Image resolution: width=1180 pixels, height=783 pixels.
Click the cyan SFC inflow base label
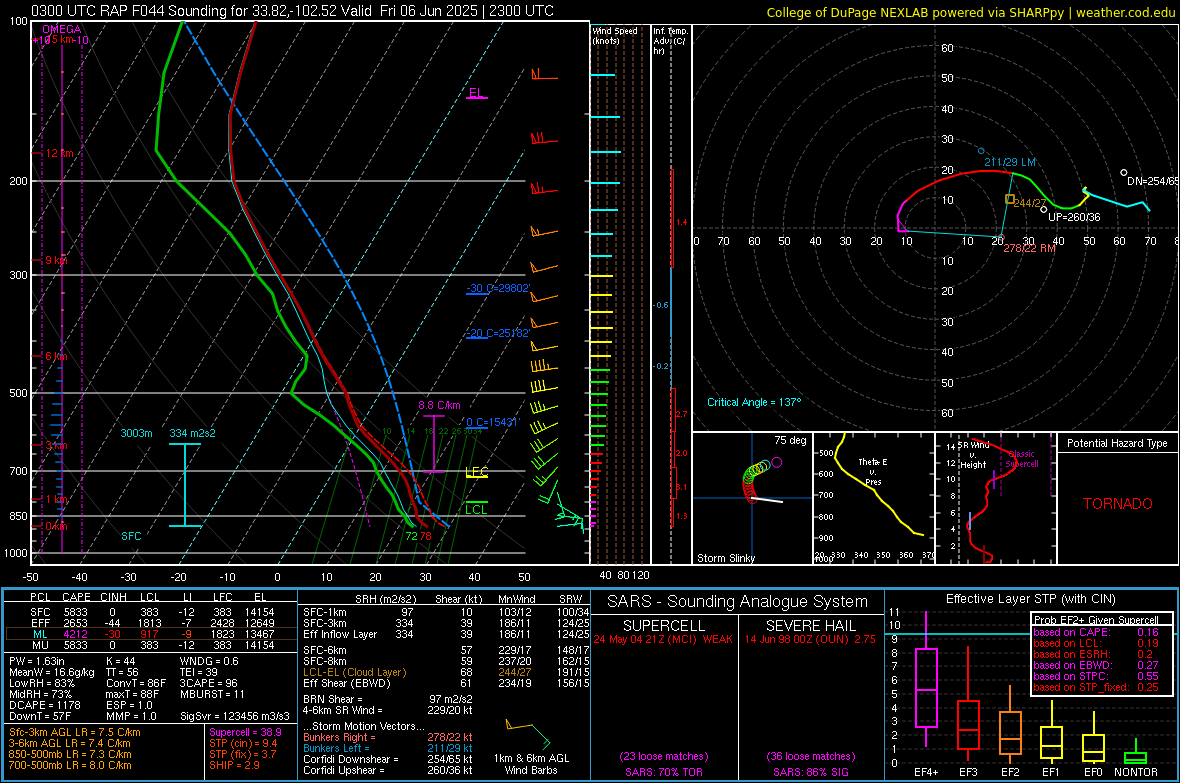click(131, 536)
